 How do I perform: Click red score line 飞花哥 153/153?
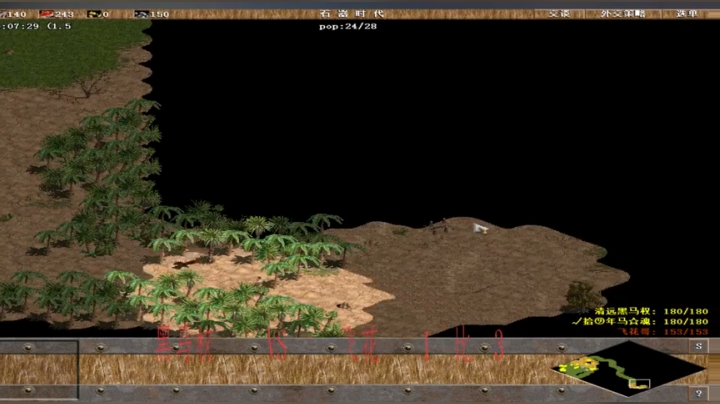click(663, 331)
